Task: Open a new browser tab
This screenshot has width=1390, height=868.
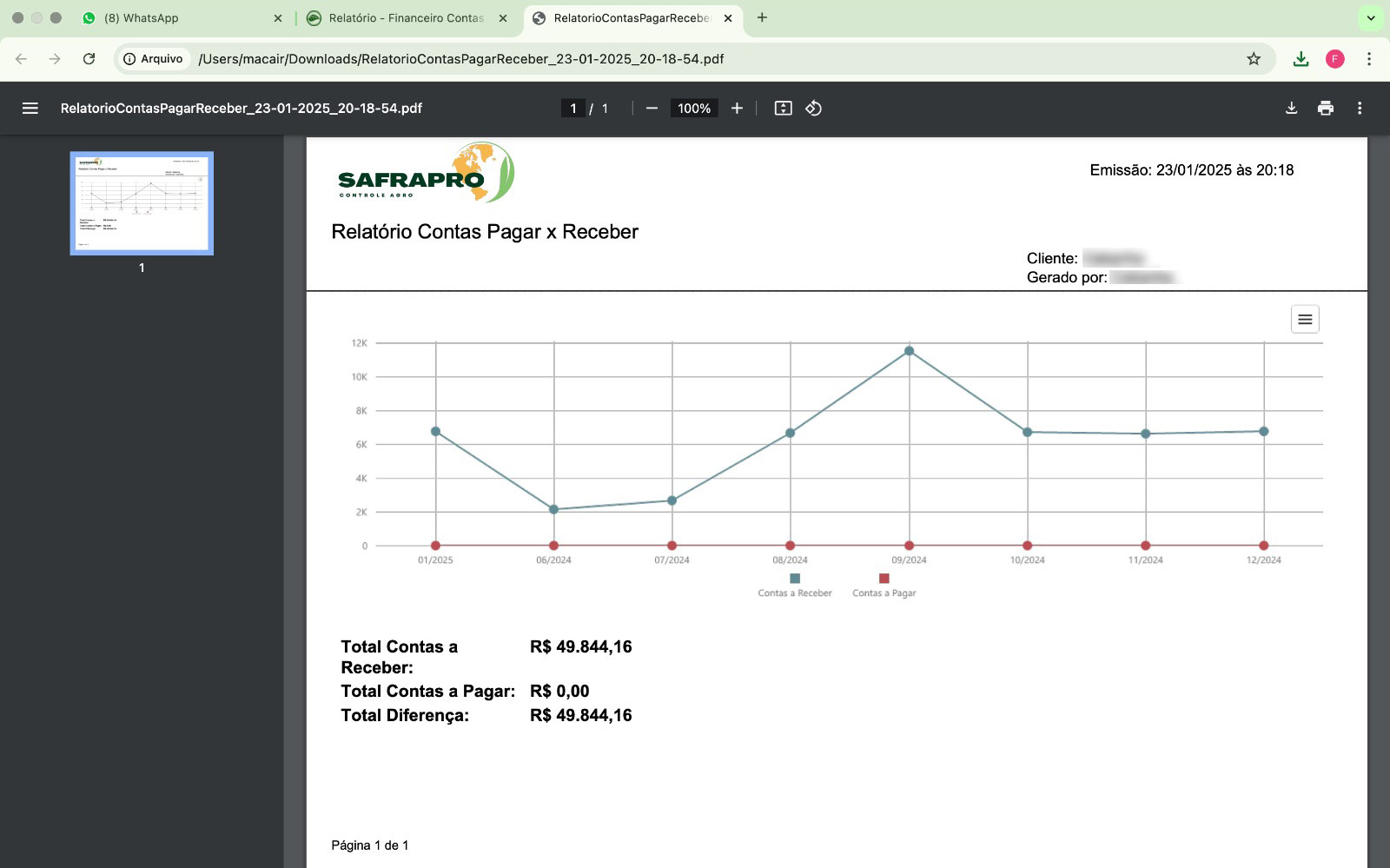Action: (x=762, y=18)
